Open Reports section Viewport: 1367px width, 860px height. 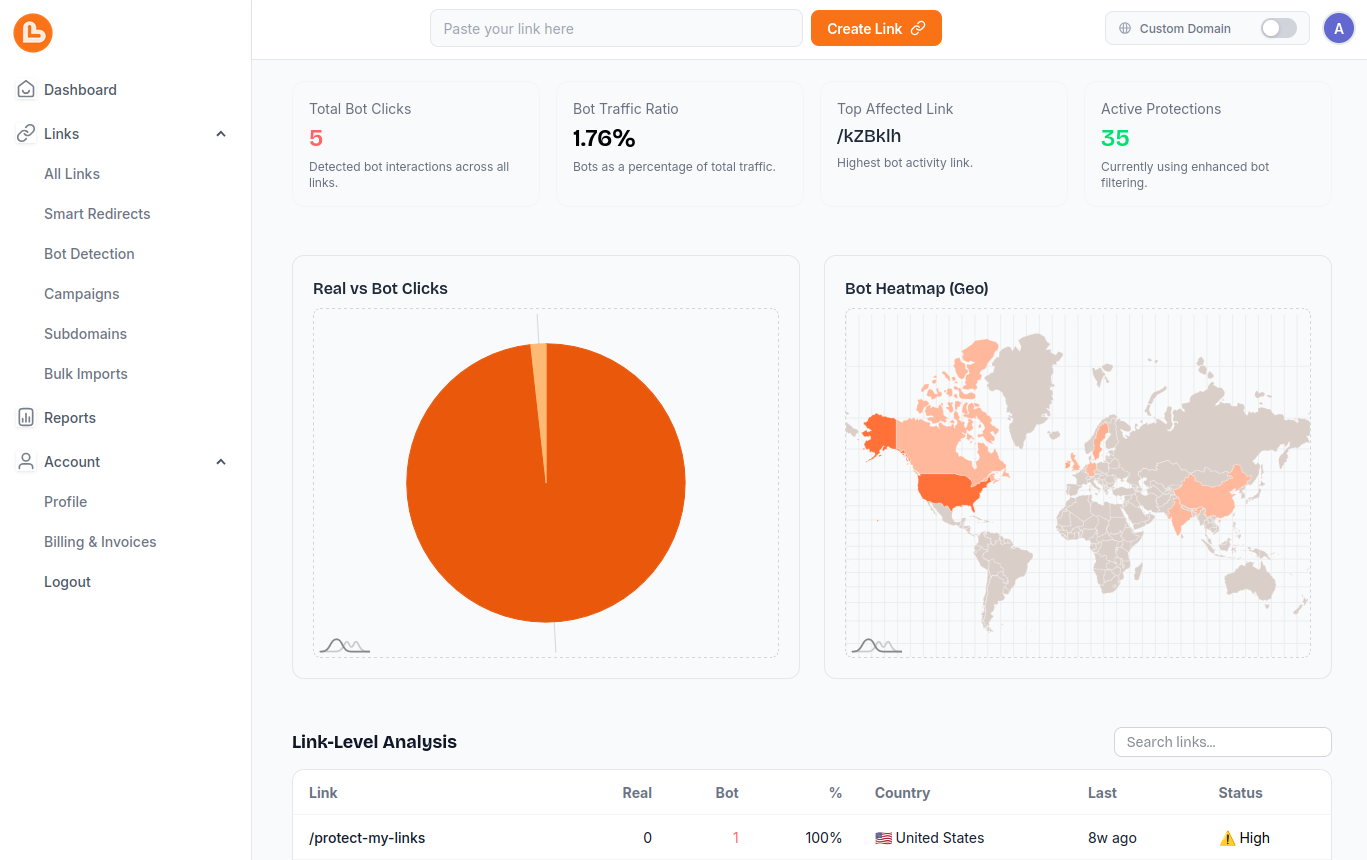pyautogui.click(x=70, y=418)
